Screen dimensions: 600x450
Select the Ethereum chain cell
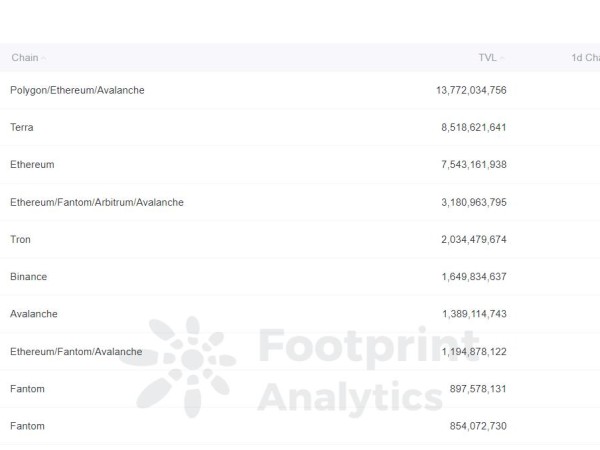[32, 165]
